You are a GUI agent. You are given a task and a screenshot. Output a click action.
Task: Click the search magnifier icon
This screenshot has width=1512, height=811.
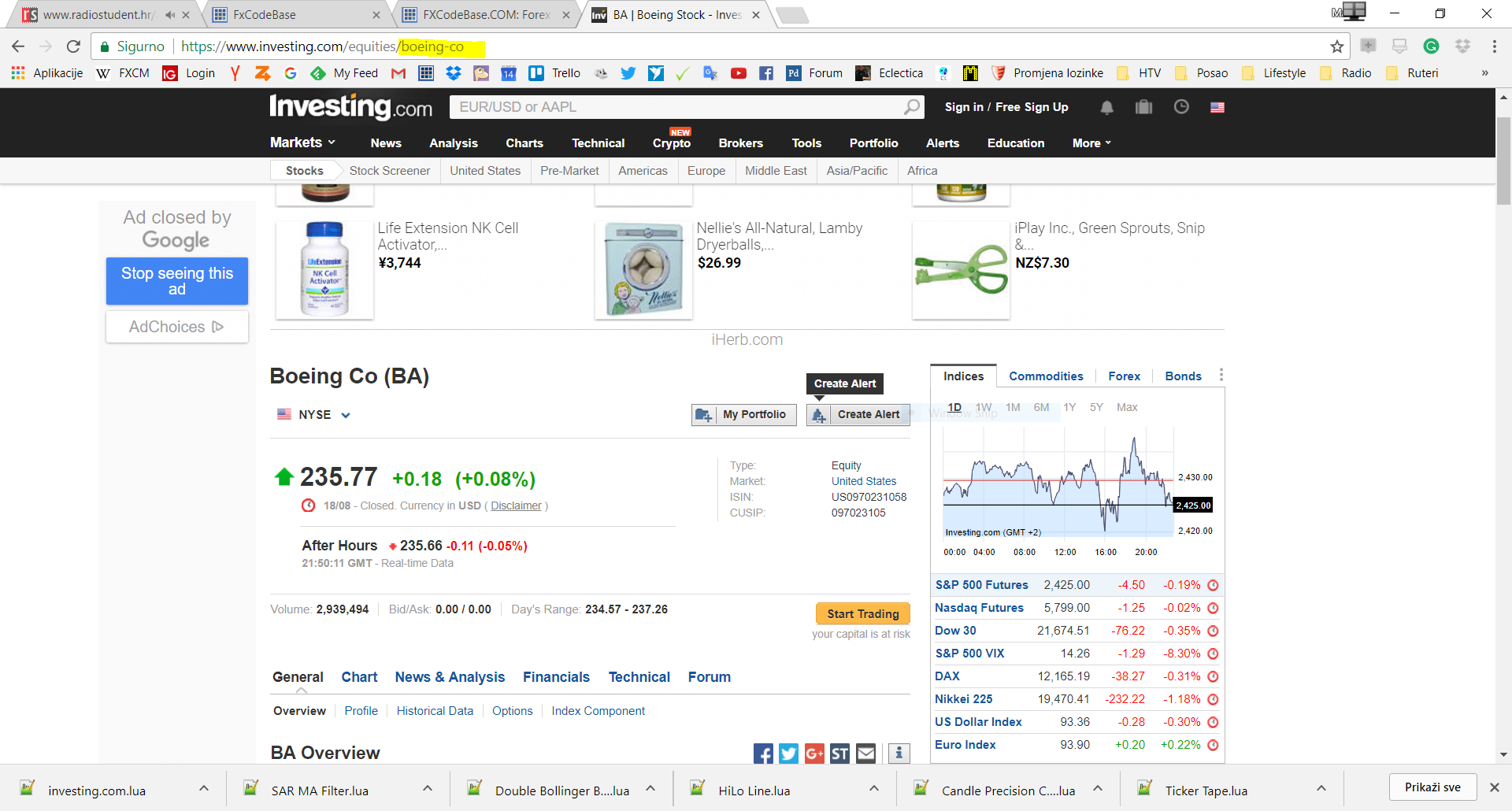pyautogui.click(x=911, y=106)
